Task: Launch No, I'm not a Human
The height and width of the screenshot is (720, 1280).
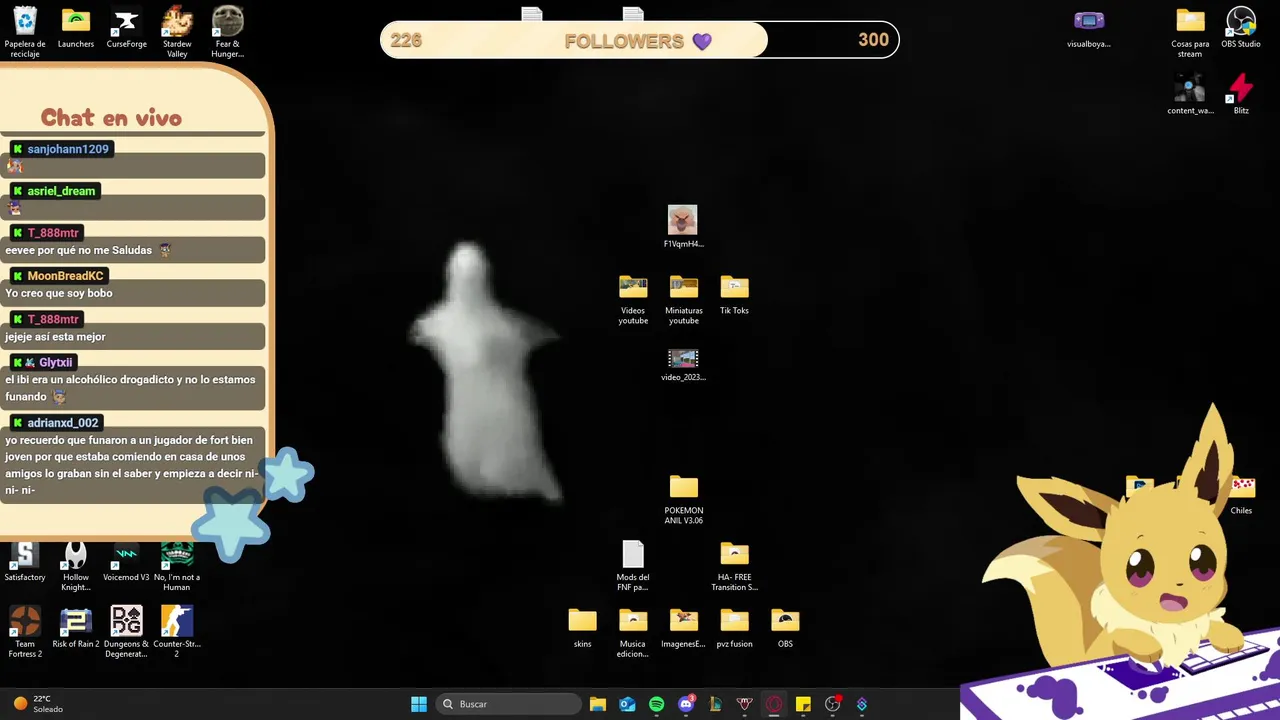Action: pyautogui.click(x=177, y=565)
